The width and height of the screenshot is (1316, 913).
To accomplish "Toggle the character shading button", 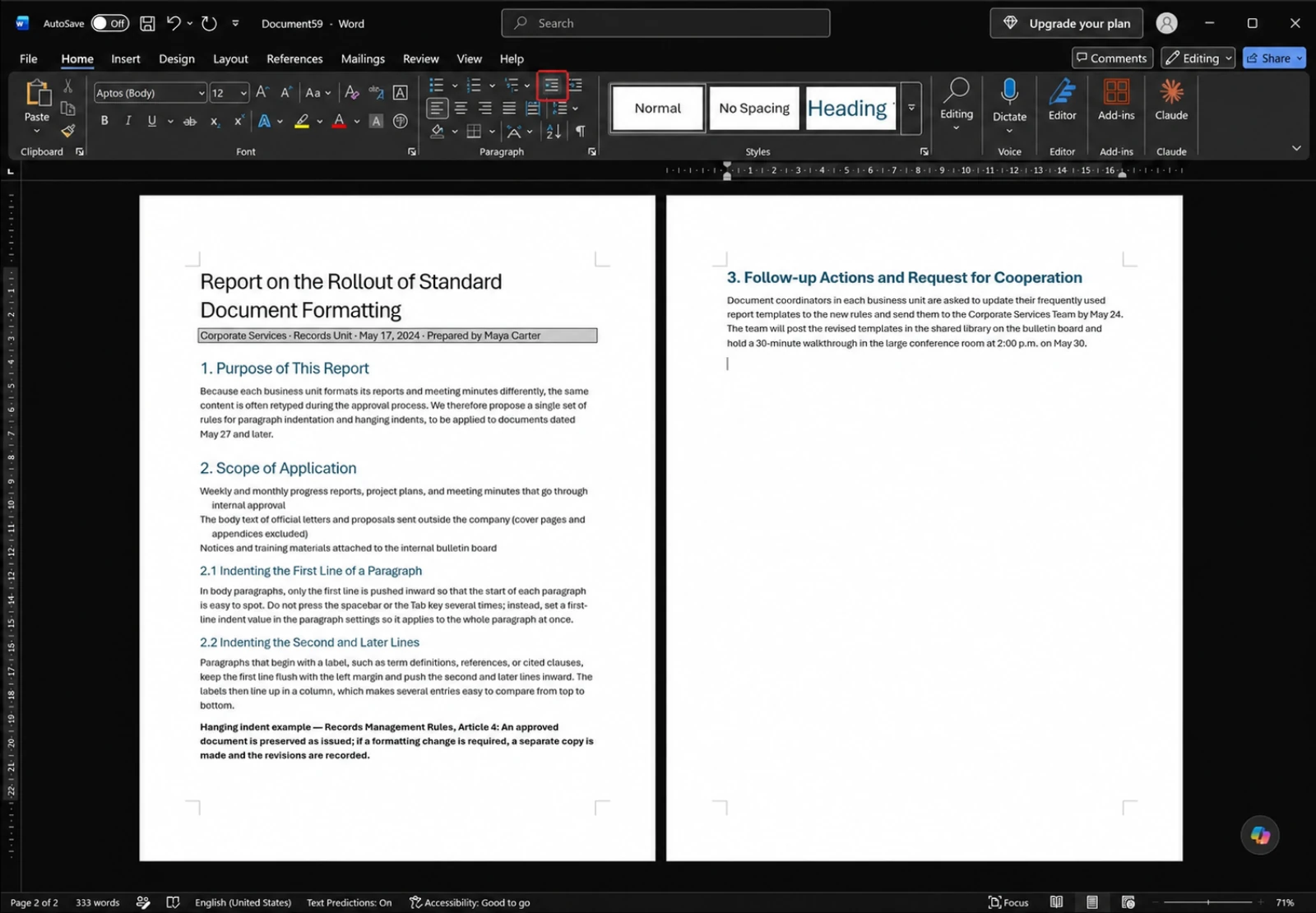I will pyautogui.click(x=376, y=121).
